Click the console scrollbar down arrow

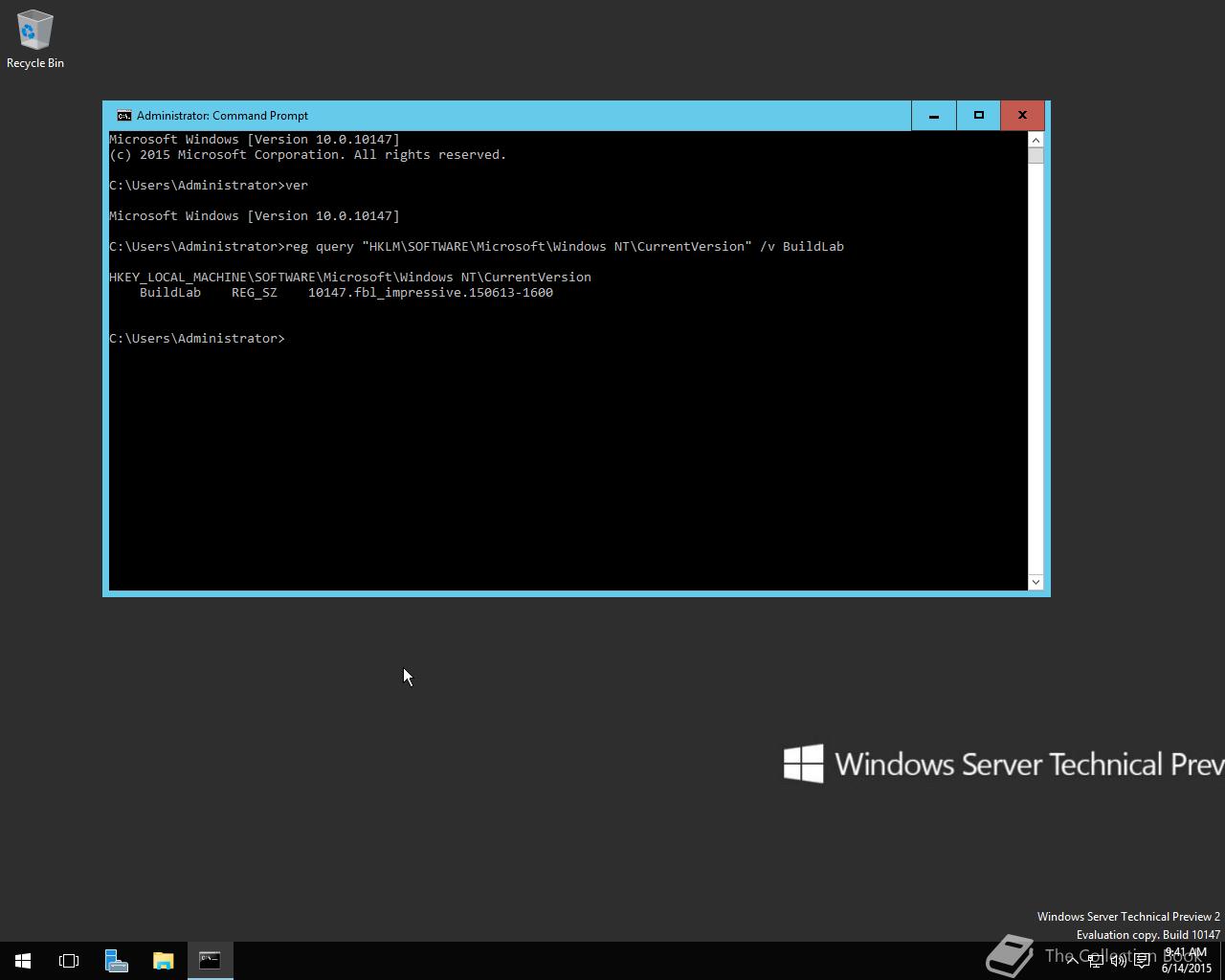click(1036, 582)
